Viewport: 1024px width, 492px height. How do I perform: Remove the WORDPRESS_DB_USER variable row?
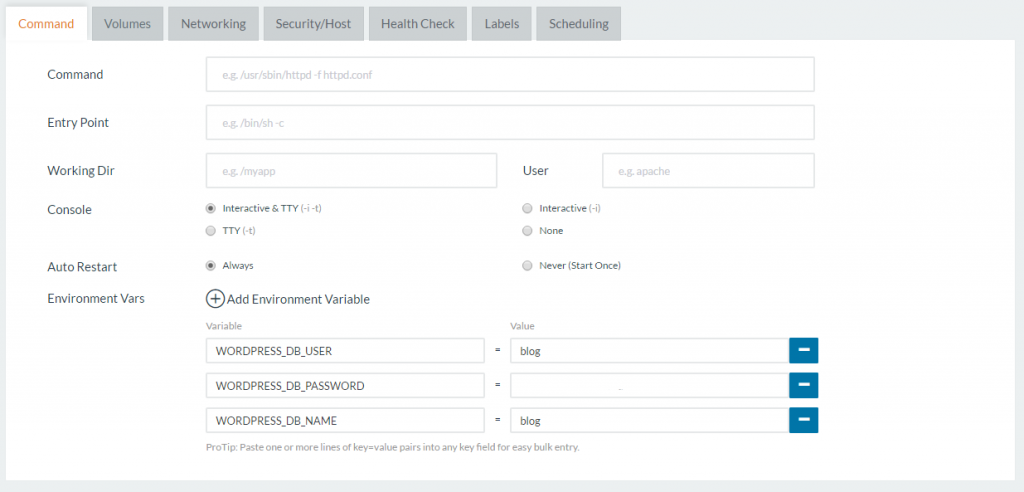(x=804, y=351)
